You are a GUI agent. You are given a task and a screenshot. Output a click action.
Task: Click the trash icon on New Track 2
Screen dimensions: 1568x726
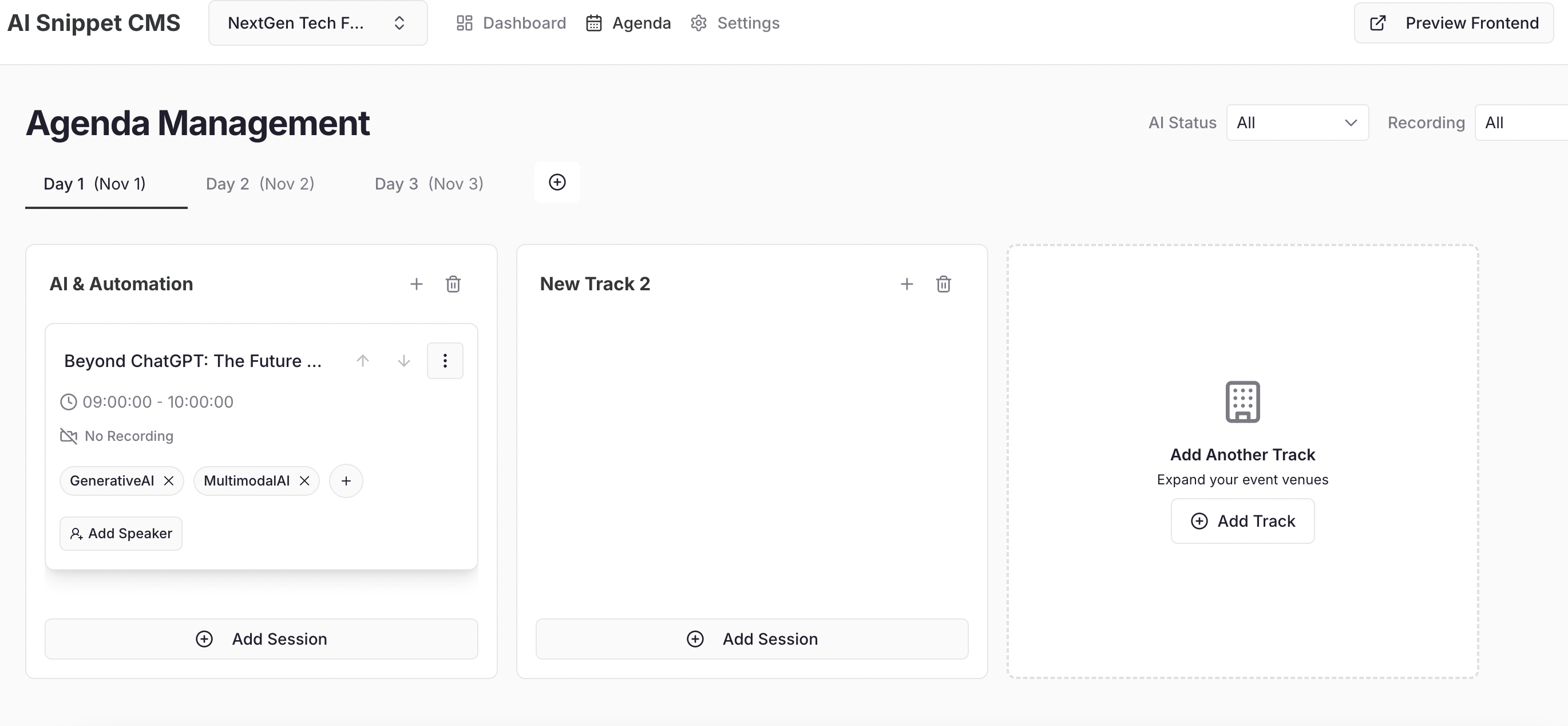(944, 284)
